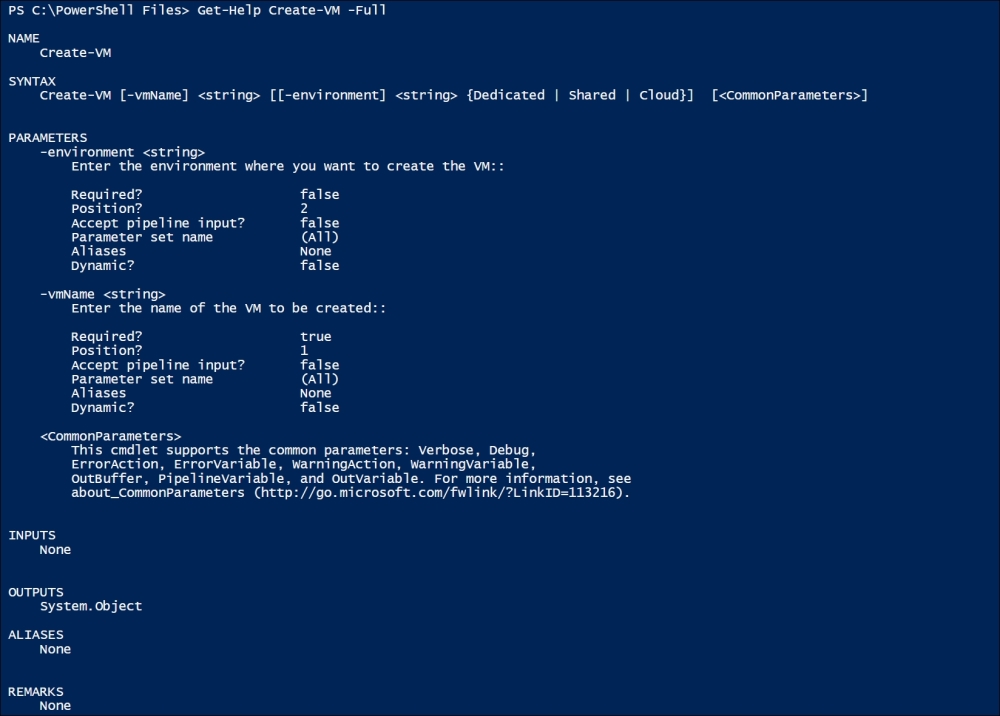Click the about_CommonParameters reference text

point(158,493)
